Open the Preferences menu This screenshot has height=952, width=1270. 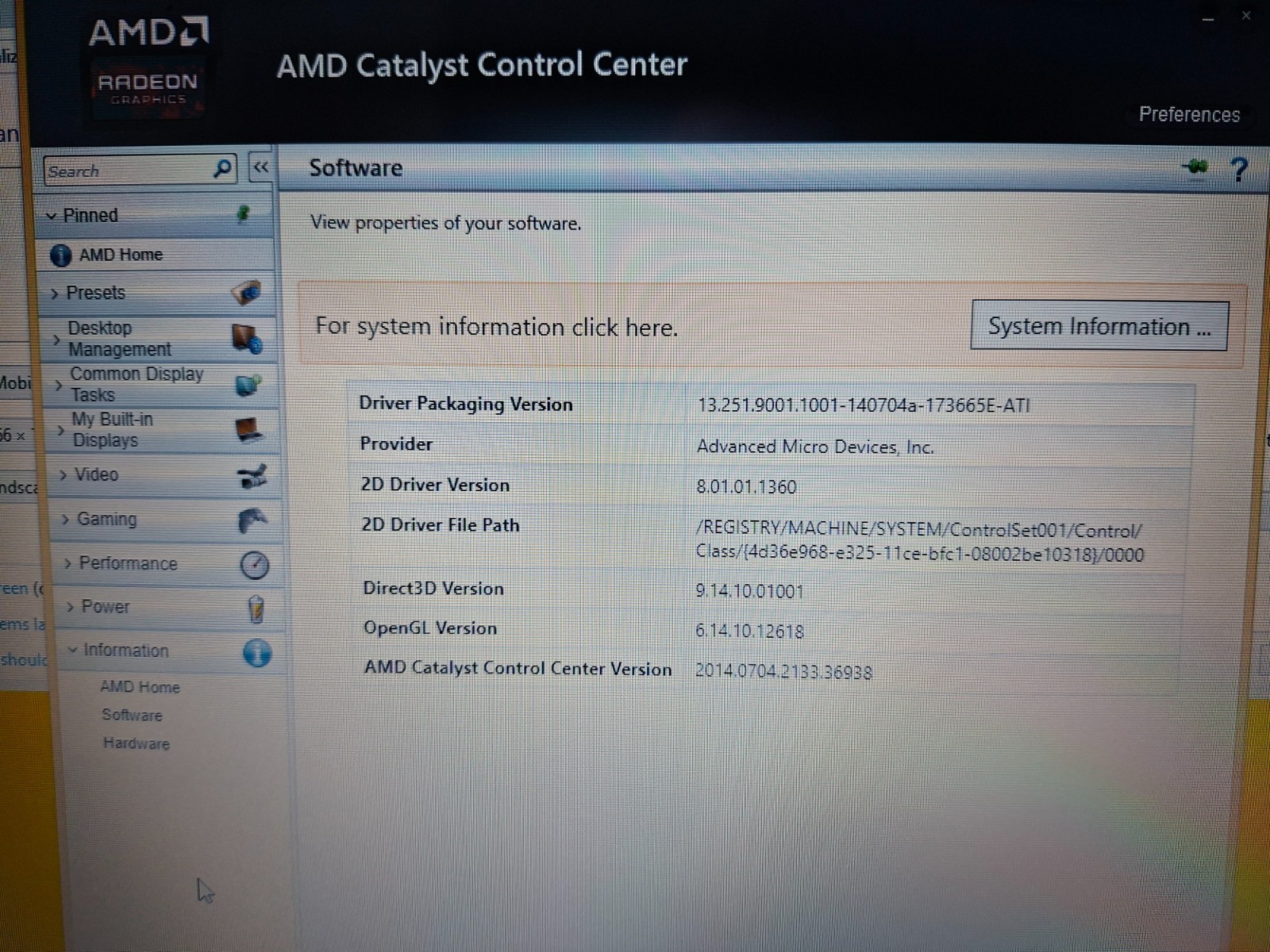[1189, 114]
